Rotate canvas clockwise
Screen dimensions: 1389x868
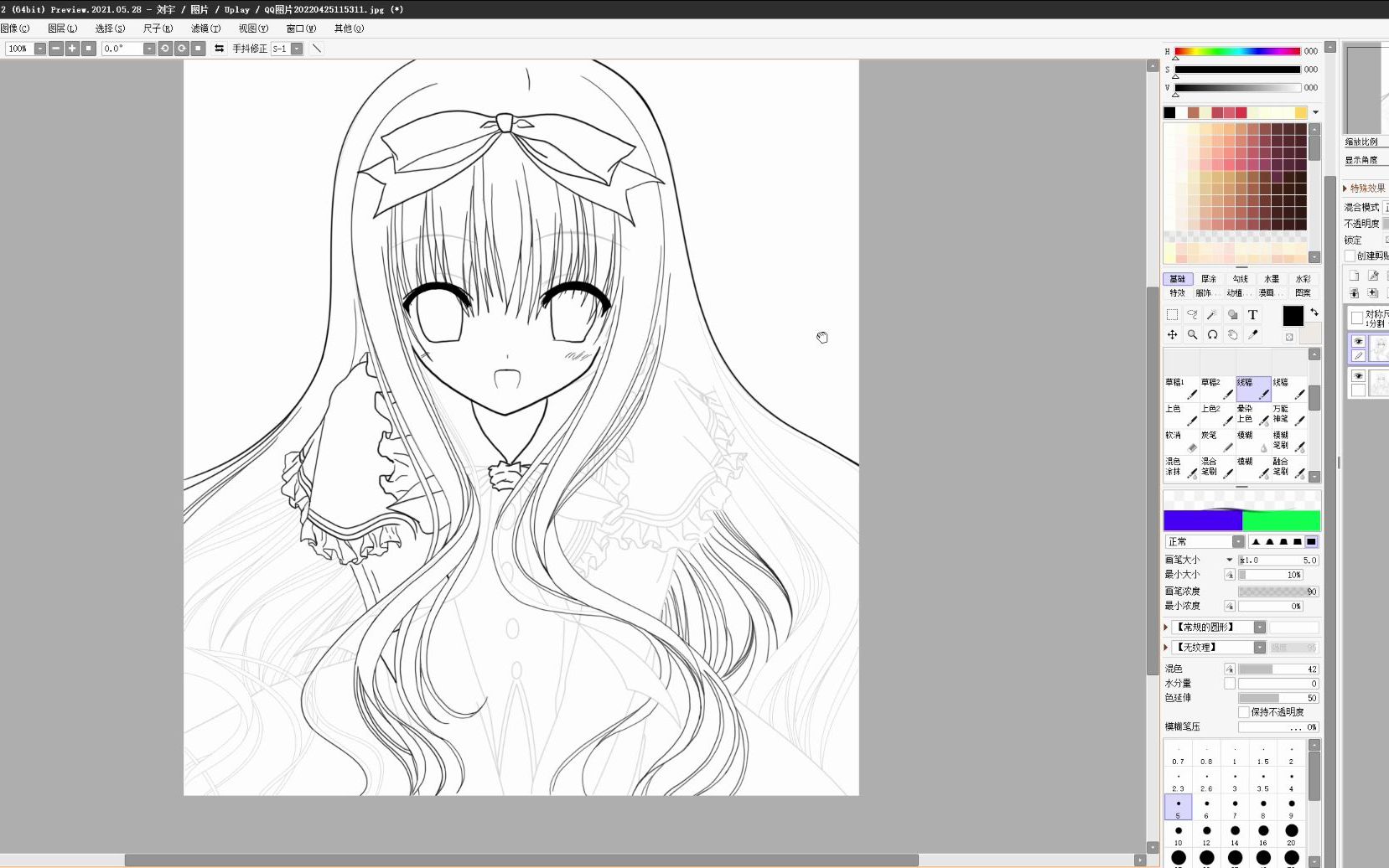[x=181, y=49]
